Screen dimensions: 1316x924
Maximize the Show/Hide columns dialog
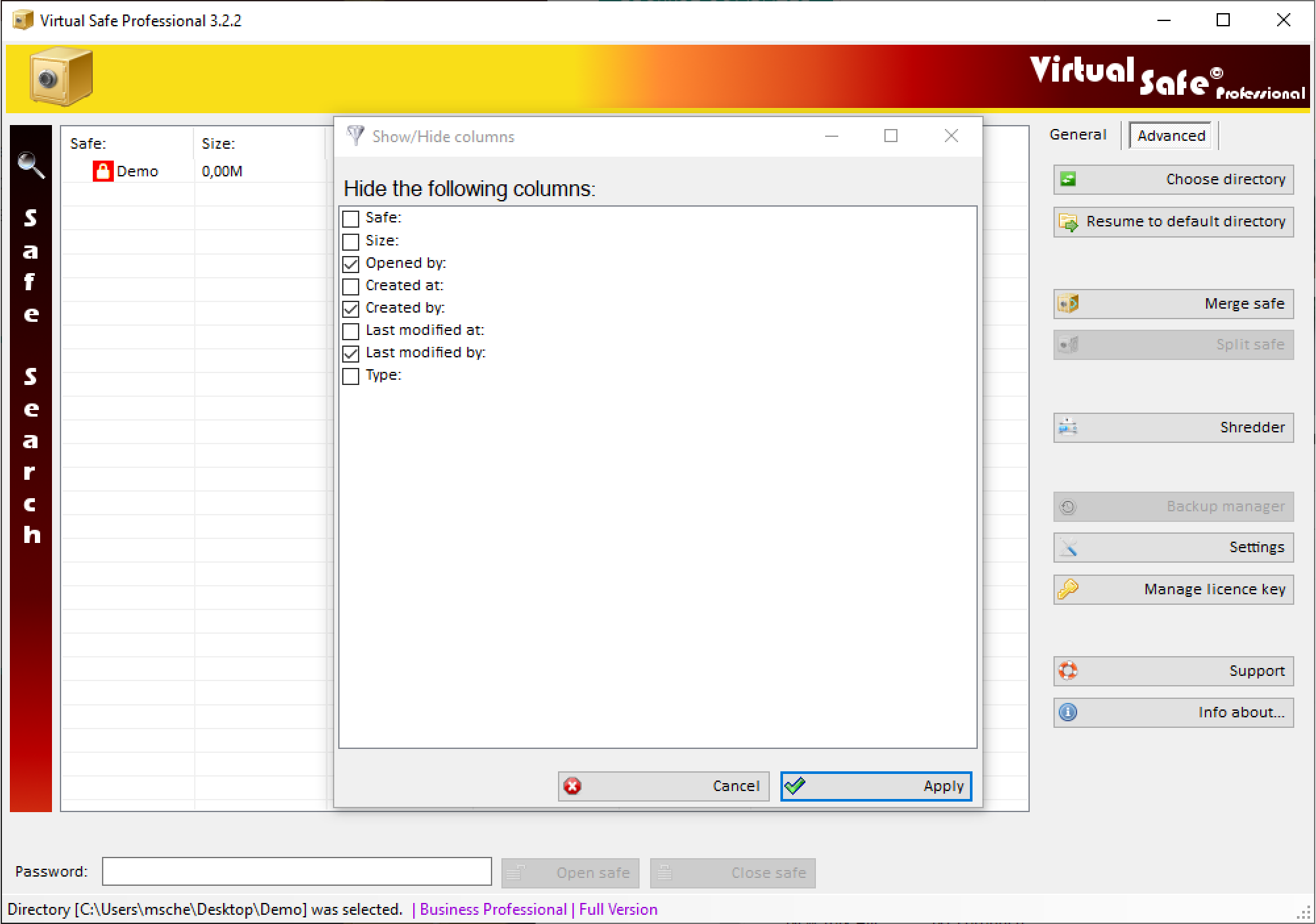coord(891,136)
